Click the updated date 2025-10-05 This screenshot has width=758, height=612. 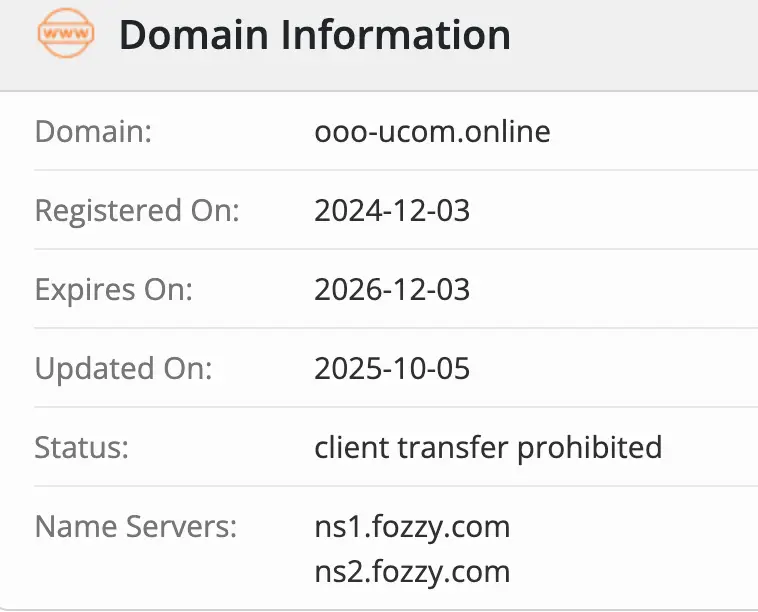click(392, 368)
